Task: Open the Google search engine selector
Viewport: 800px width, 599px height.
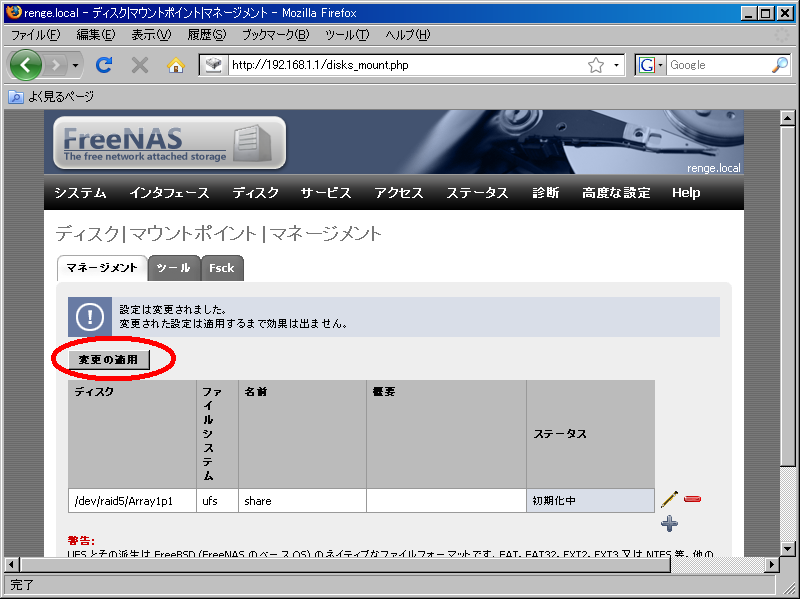Action: [651, 65]
